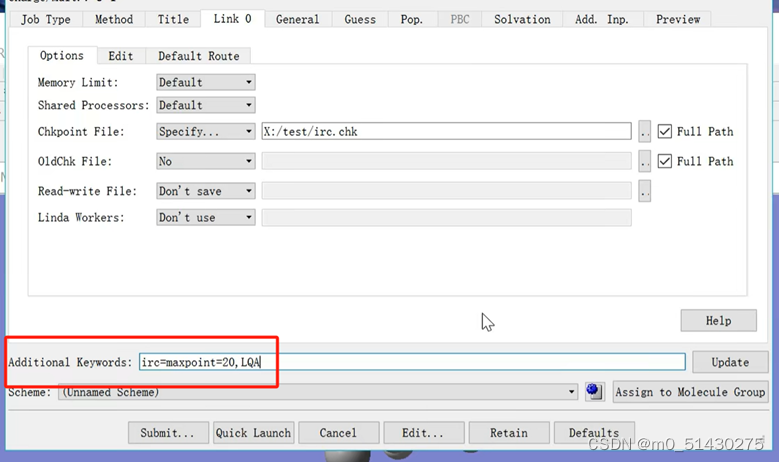Click the blue scheme icon button
Image resolution: width=779 pixels, height=462 pixels.
pos(594,391)
